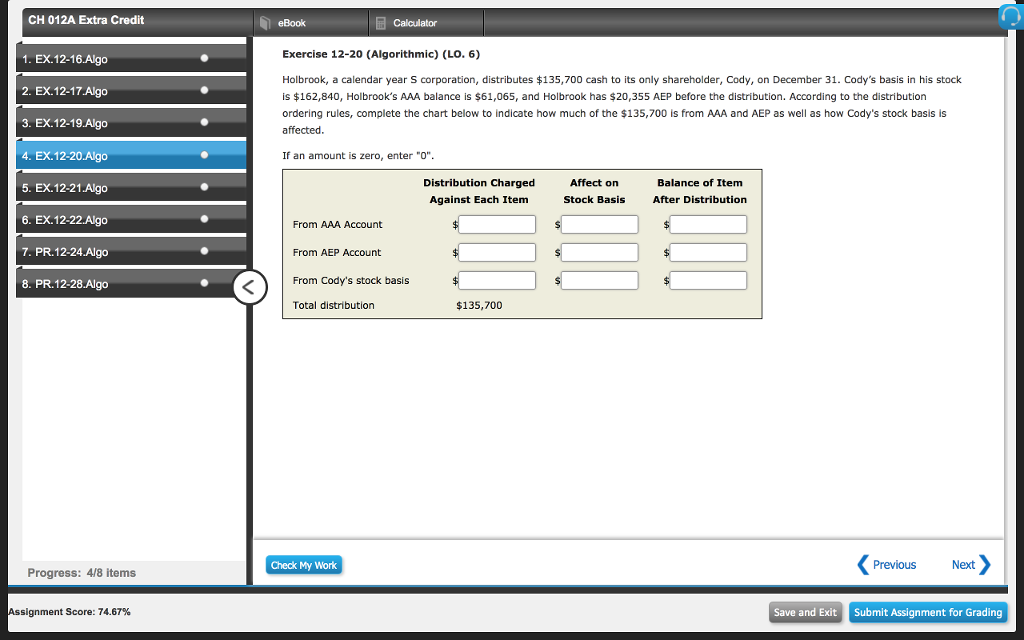1024x640 pixels.
Task: Open the eBook reader icon
Action: (x=263, y=20)
